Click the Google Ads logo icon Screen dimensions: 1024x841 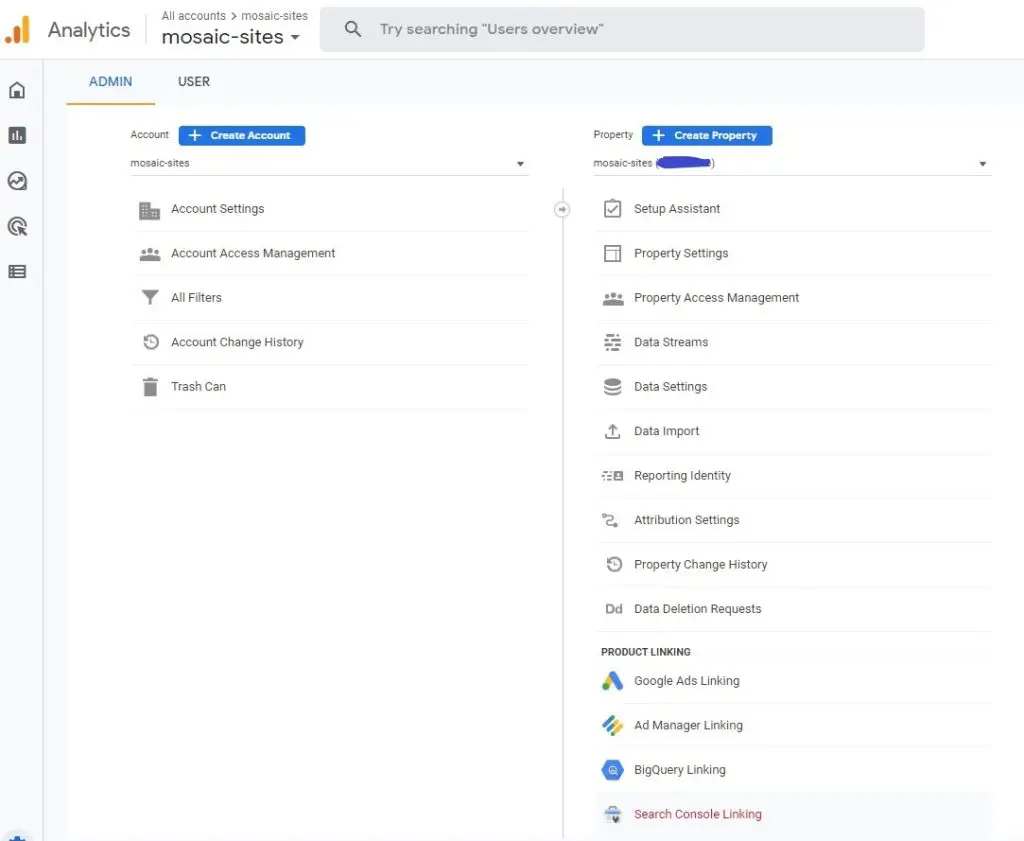pos(613,680)
